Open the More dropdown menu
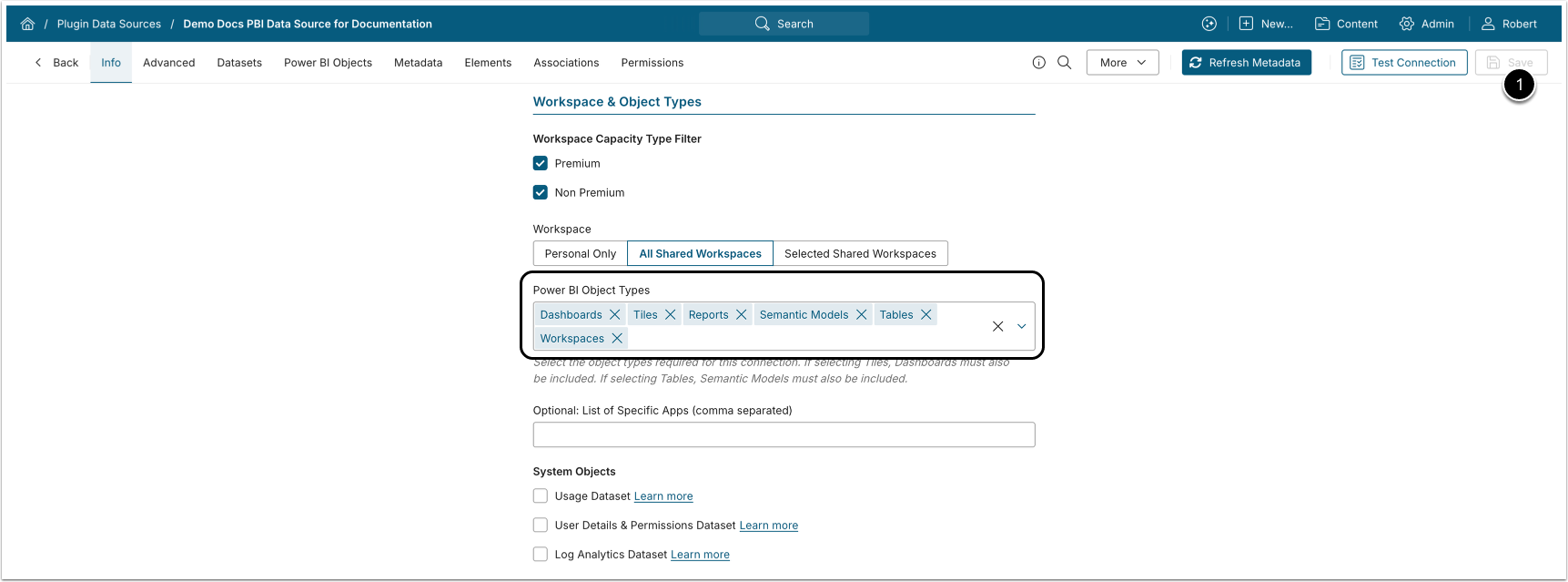Image resolution: width=1568 pixels, height=582 pixels. click(x=1122, y=63)
